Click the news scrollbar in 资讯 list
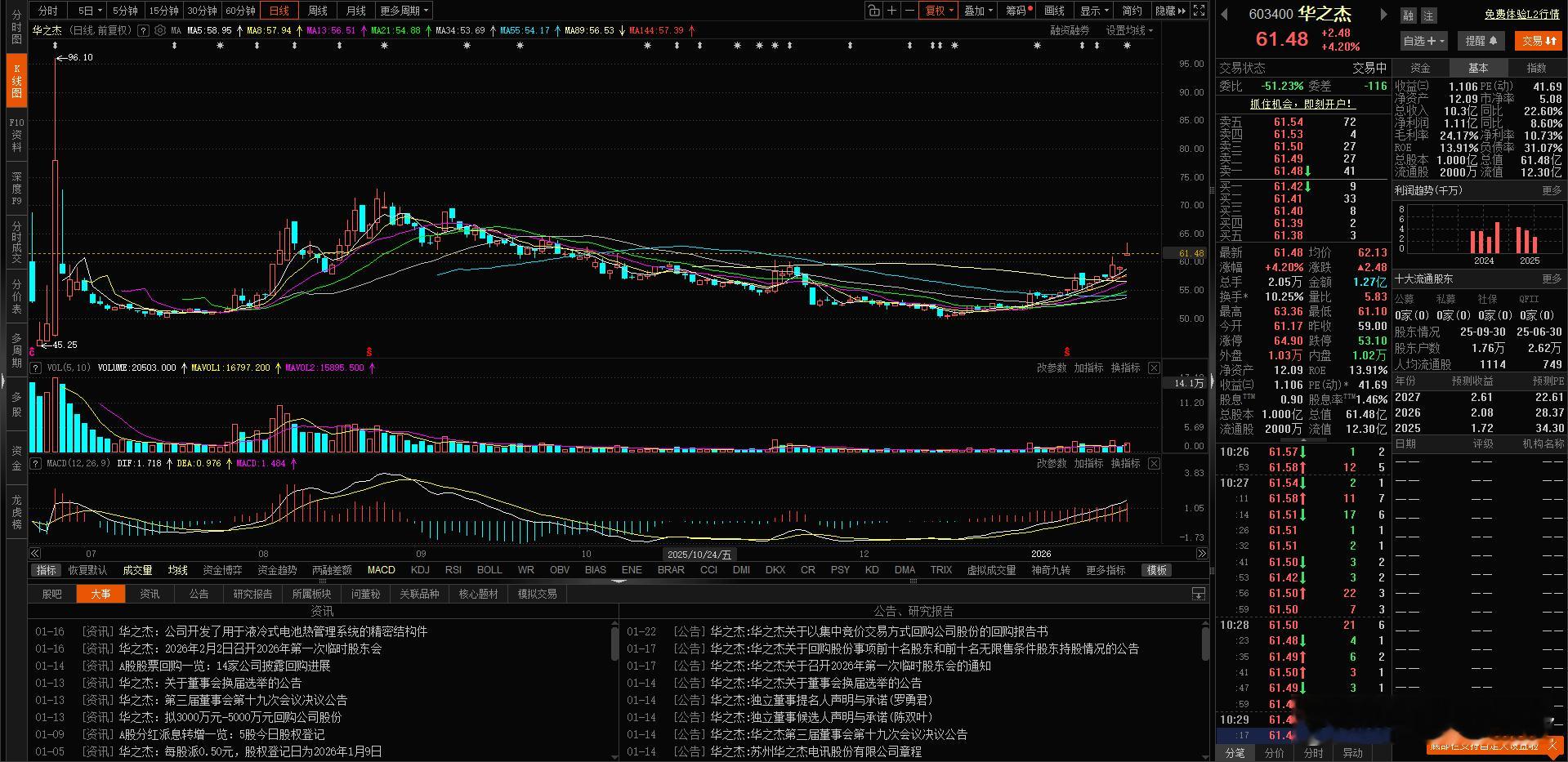 pyautogui.click(x=614, y=643)
